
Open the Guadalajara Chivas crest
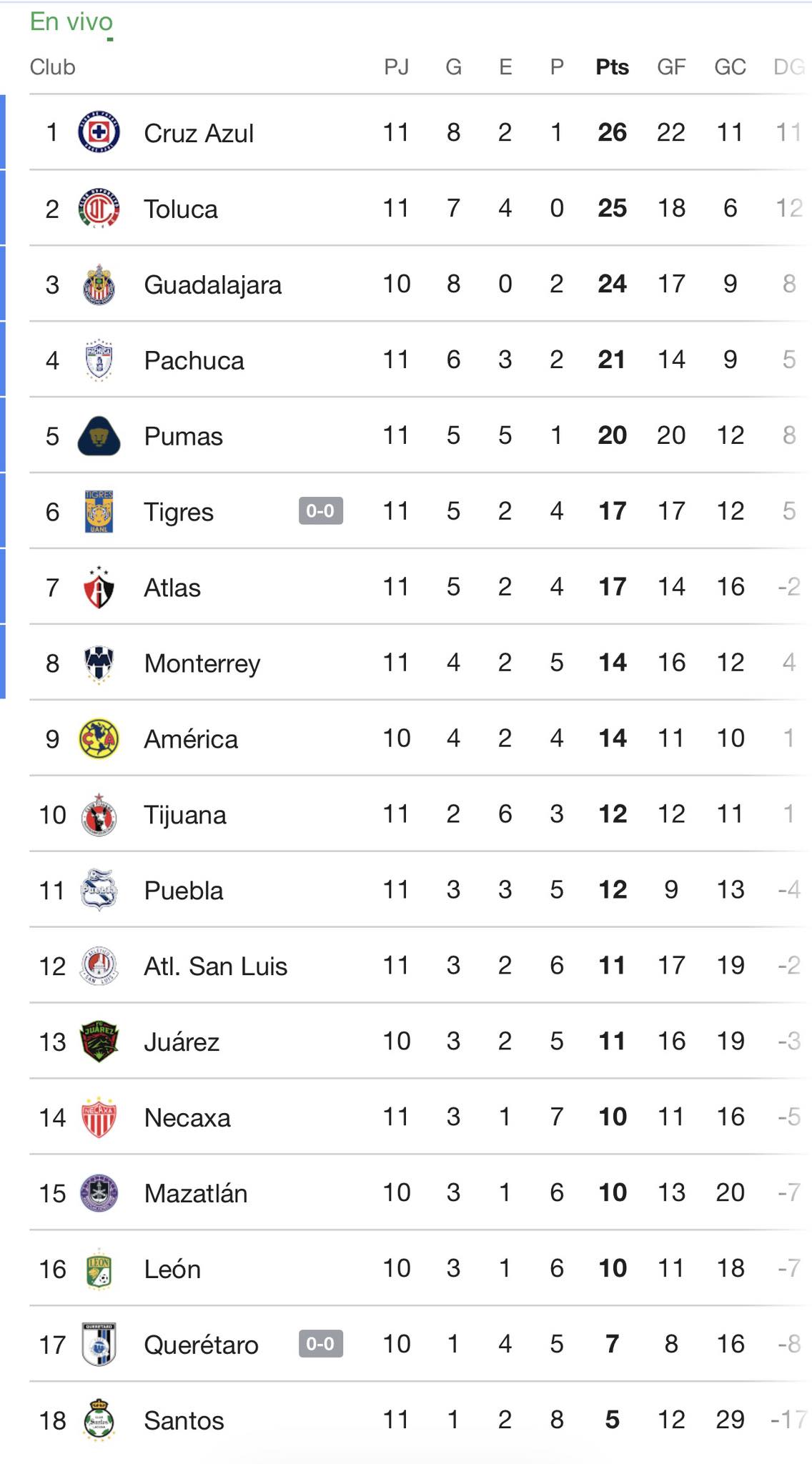[x=99, y=285]
